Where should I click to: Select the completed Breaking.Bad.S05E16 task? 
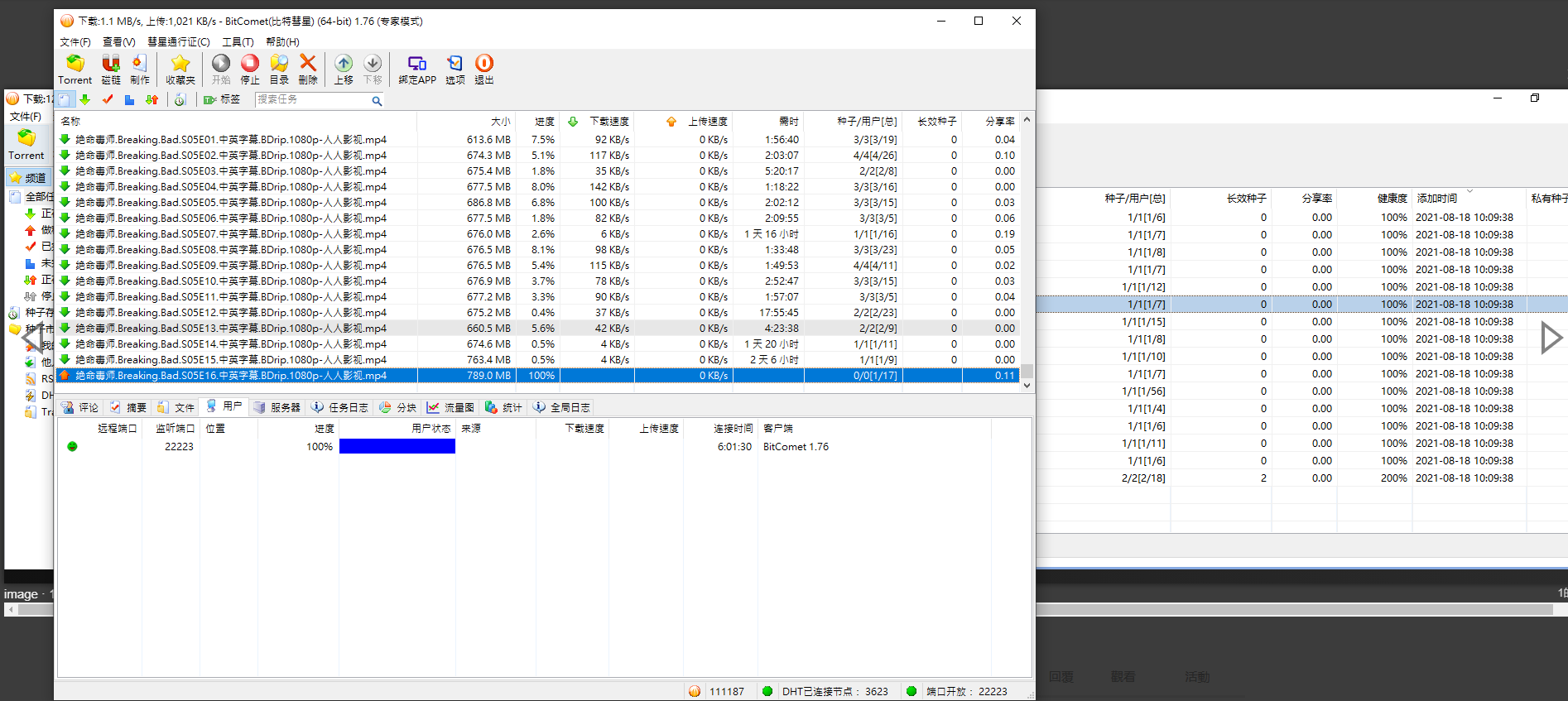538,375
